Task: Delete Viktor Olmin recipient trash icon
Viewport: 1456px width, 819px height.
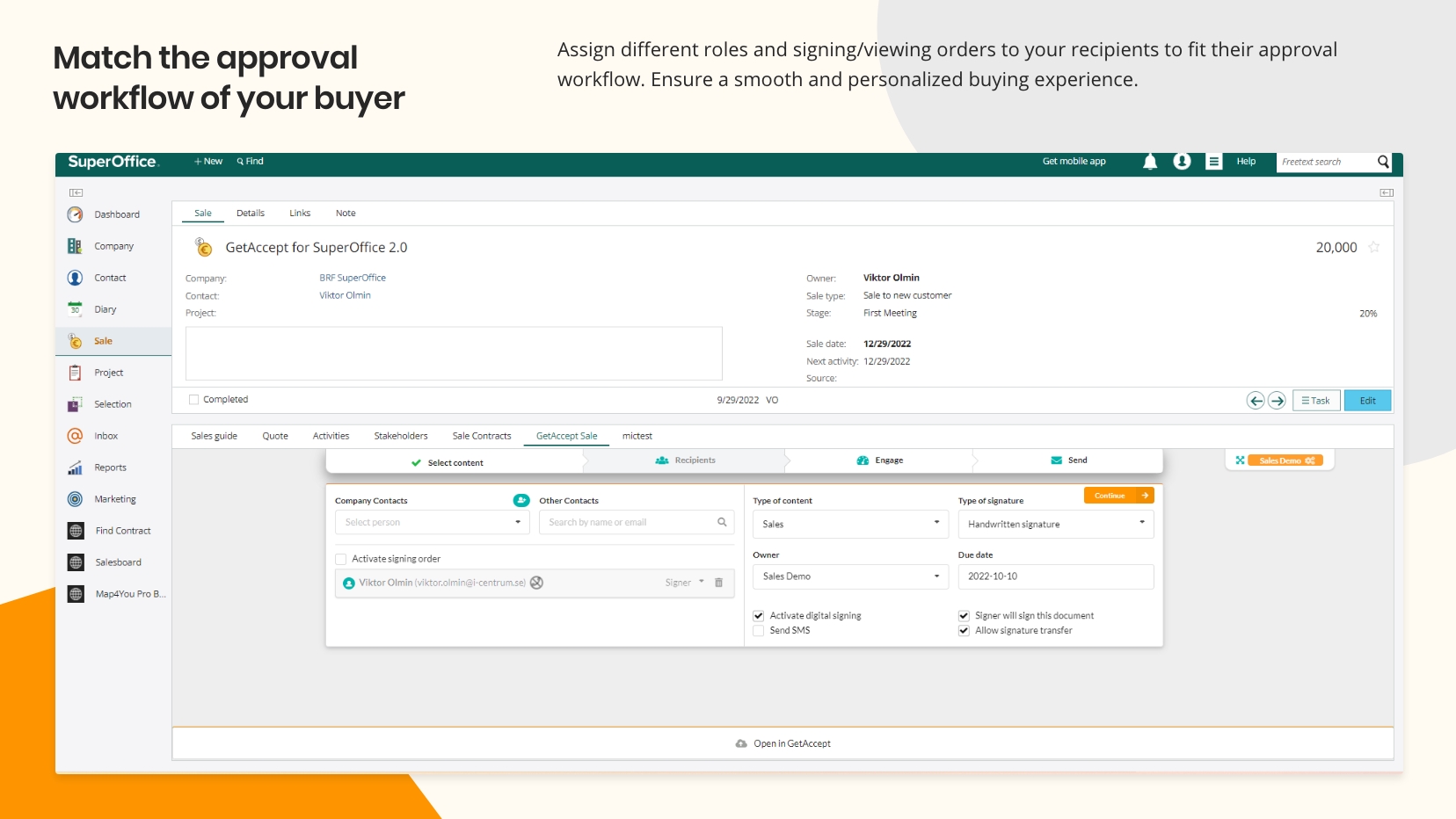Action: (718, 583)
